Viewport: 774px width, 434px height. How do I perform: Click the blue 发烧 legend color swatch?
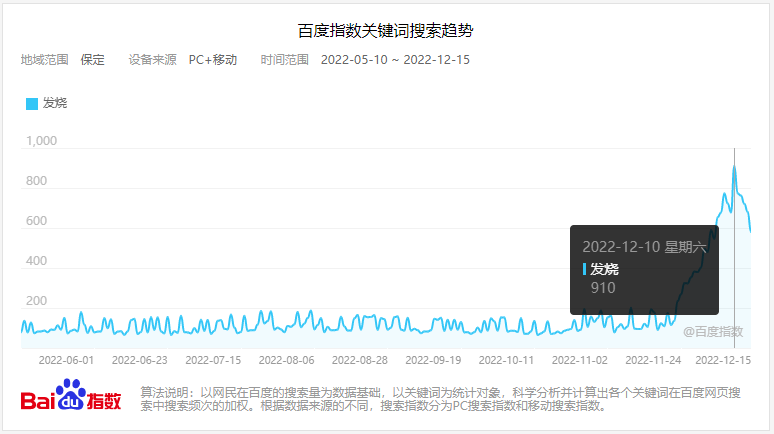pyautogui.click(x=32, y=103)
